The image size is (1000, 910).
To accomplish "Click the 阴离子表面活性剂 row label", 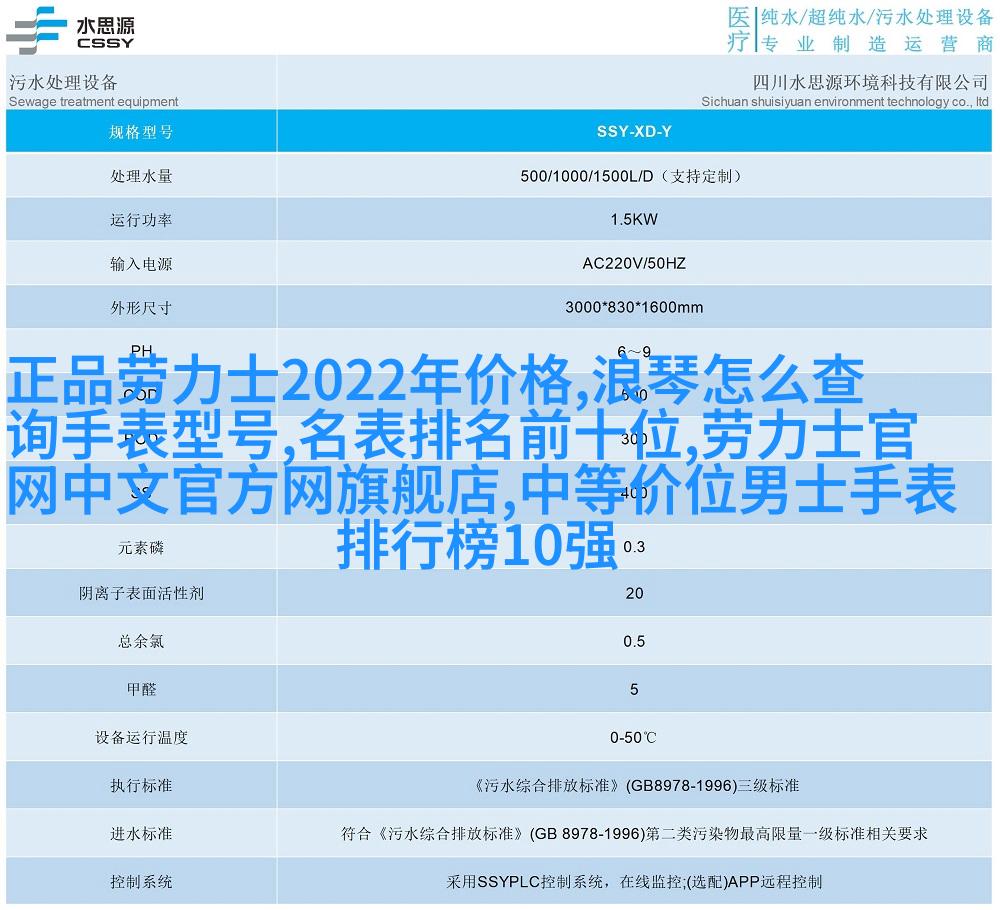I will pos(141,594).
